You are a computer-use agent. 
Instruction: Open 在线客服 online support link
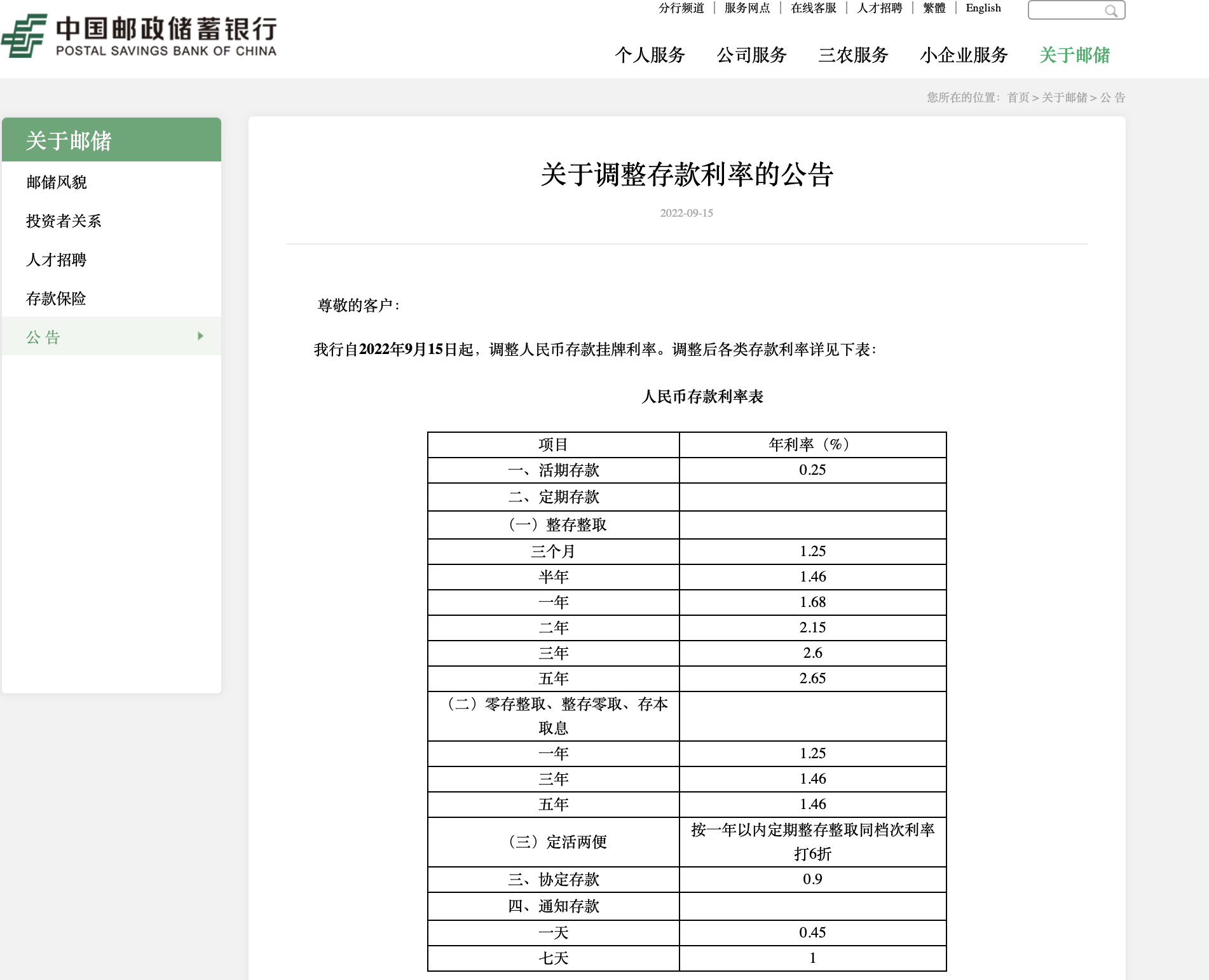(x=813, y=8)
